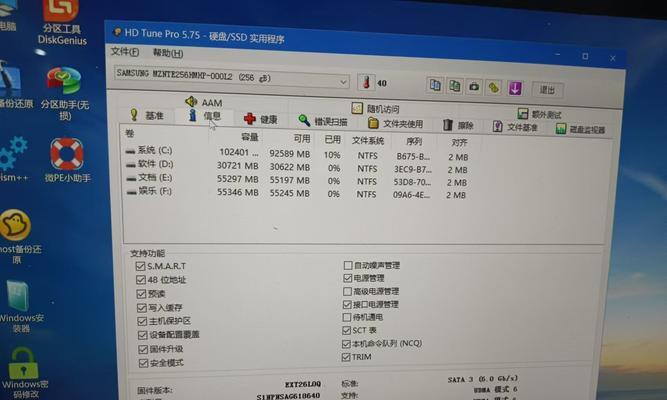The width and height of the screenshot is (667, 400).
Task: Click the first copy-to-clipboard toolbar icon
Action: click(x=434, y=85)
